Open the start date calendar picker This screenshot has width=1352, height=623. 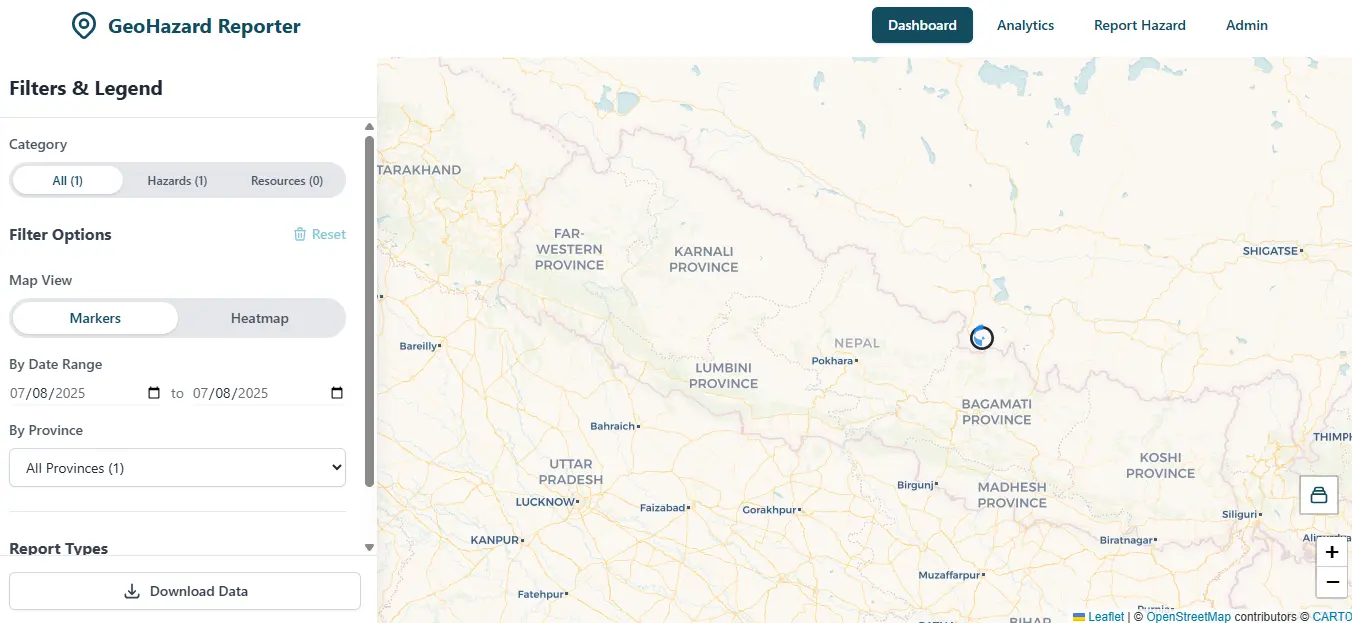pyautogui.click(x=154, y=393)
